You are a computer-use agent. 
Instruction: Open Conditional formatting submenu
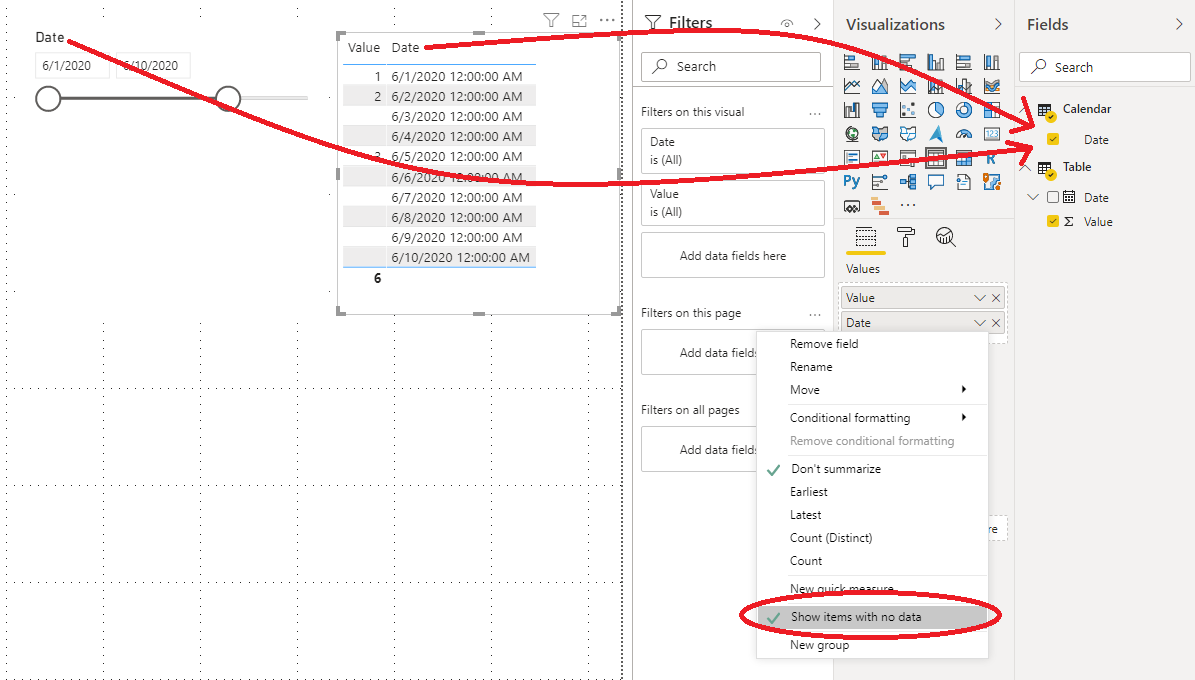(872, 418)
